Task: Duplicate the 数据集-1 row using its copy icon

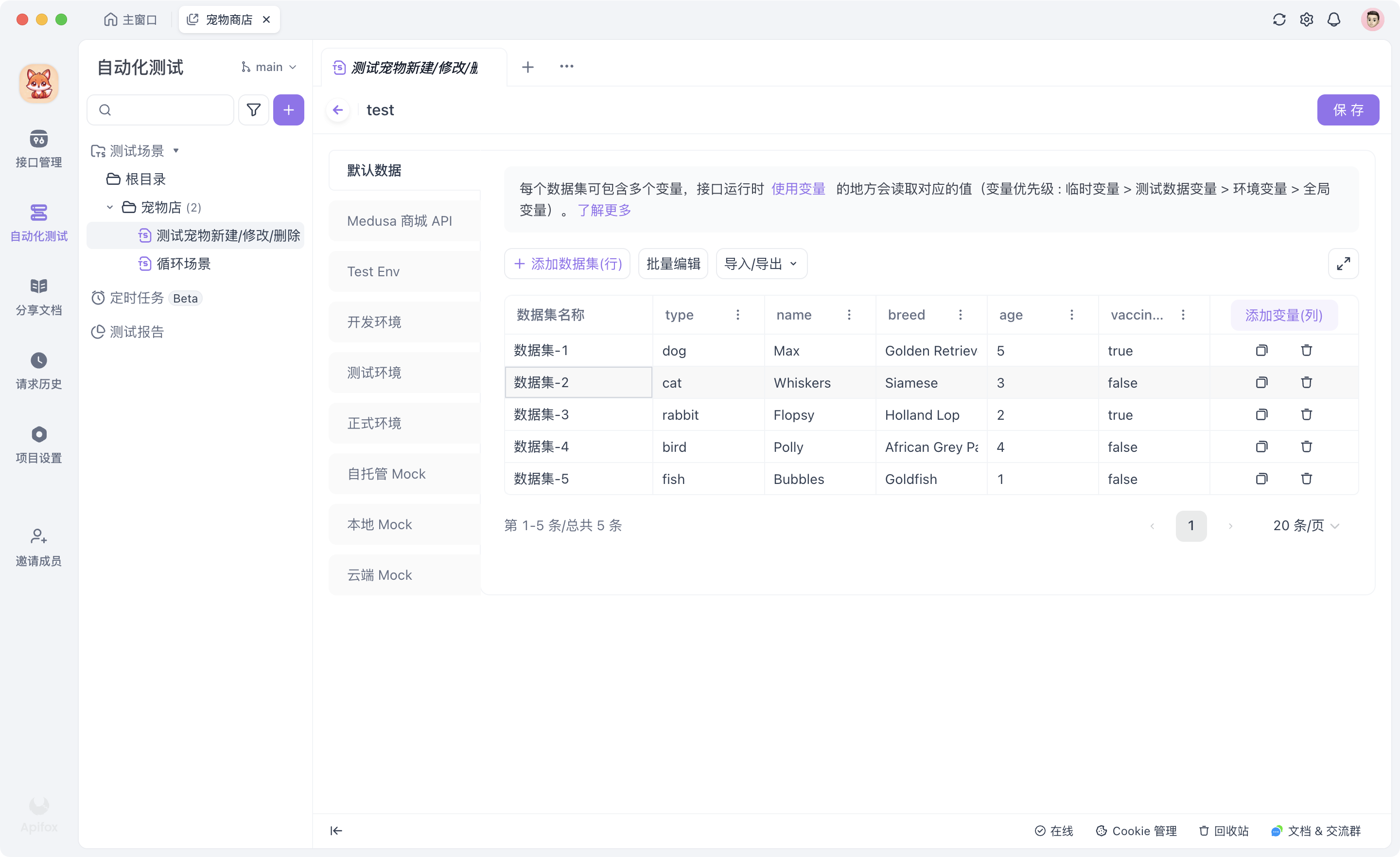Action: [x=1261, y=350]
